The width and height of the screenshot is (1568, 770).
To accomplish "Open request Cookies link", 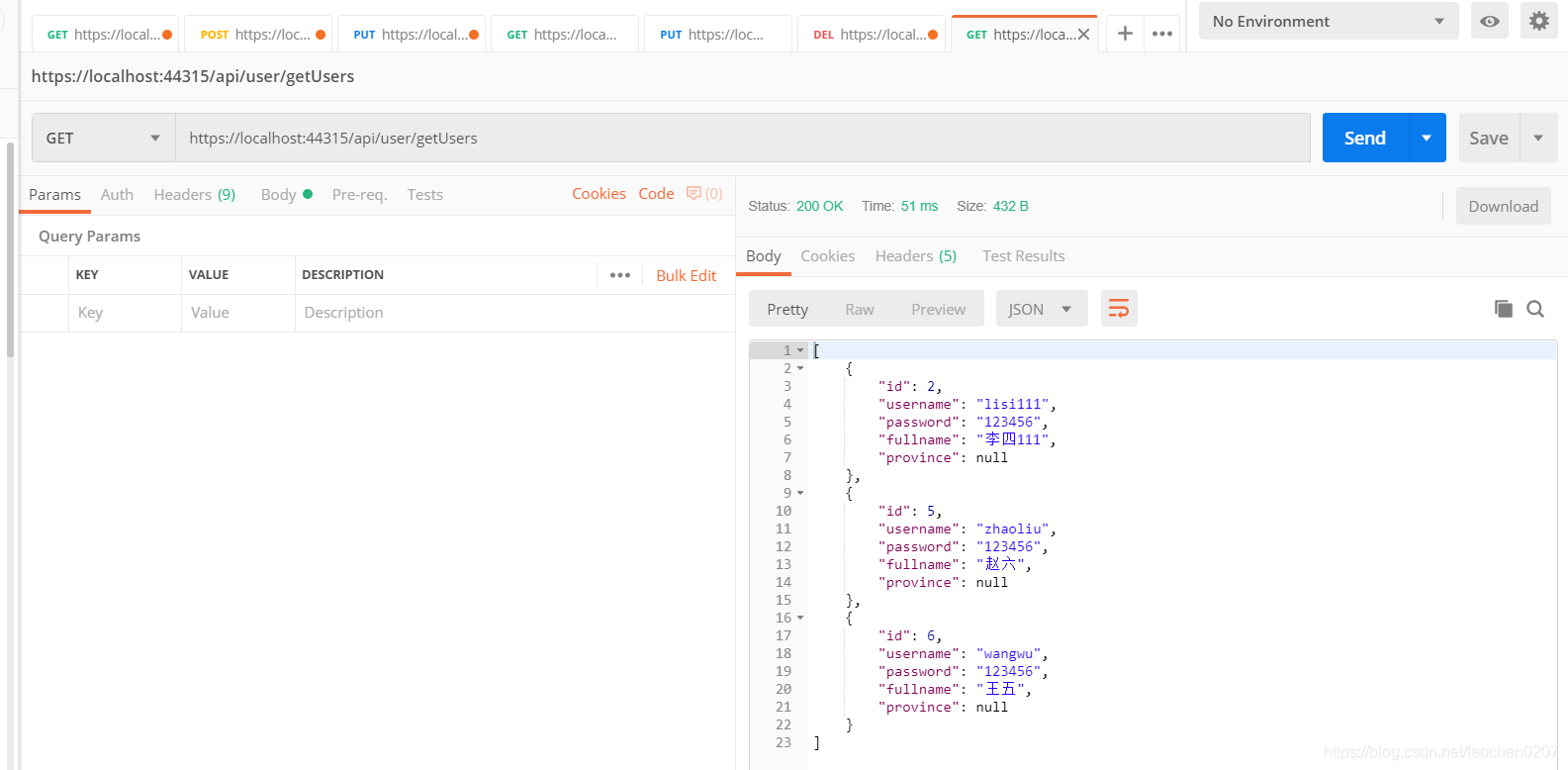I will [x=599, y=194].
